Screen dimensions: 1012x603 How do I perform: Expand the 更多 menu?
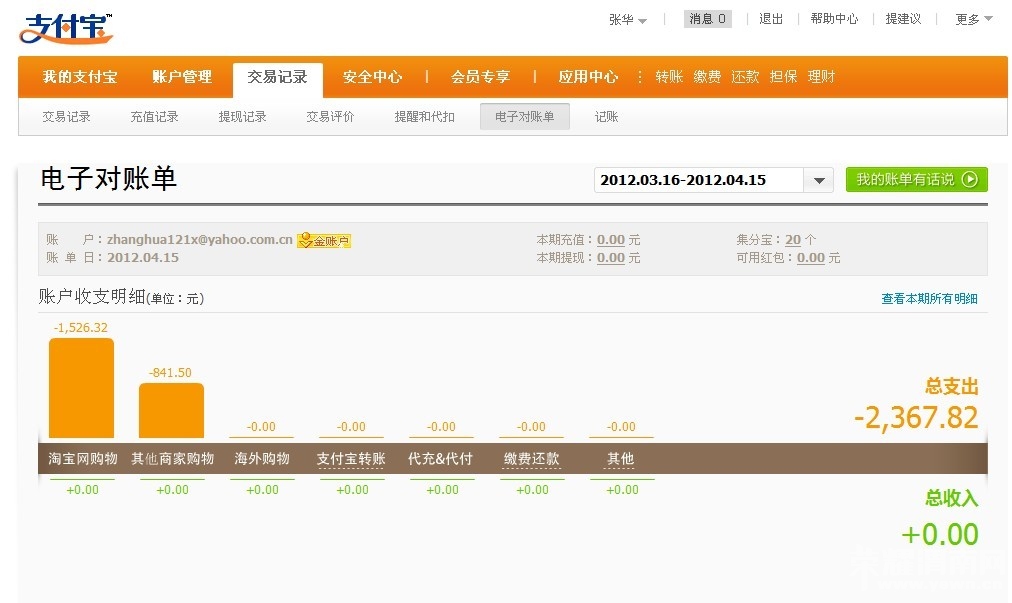click(x=974, y=19)
